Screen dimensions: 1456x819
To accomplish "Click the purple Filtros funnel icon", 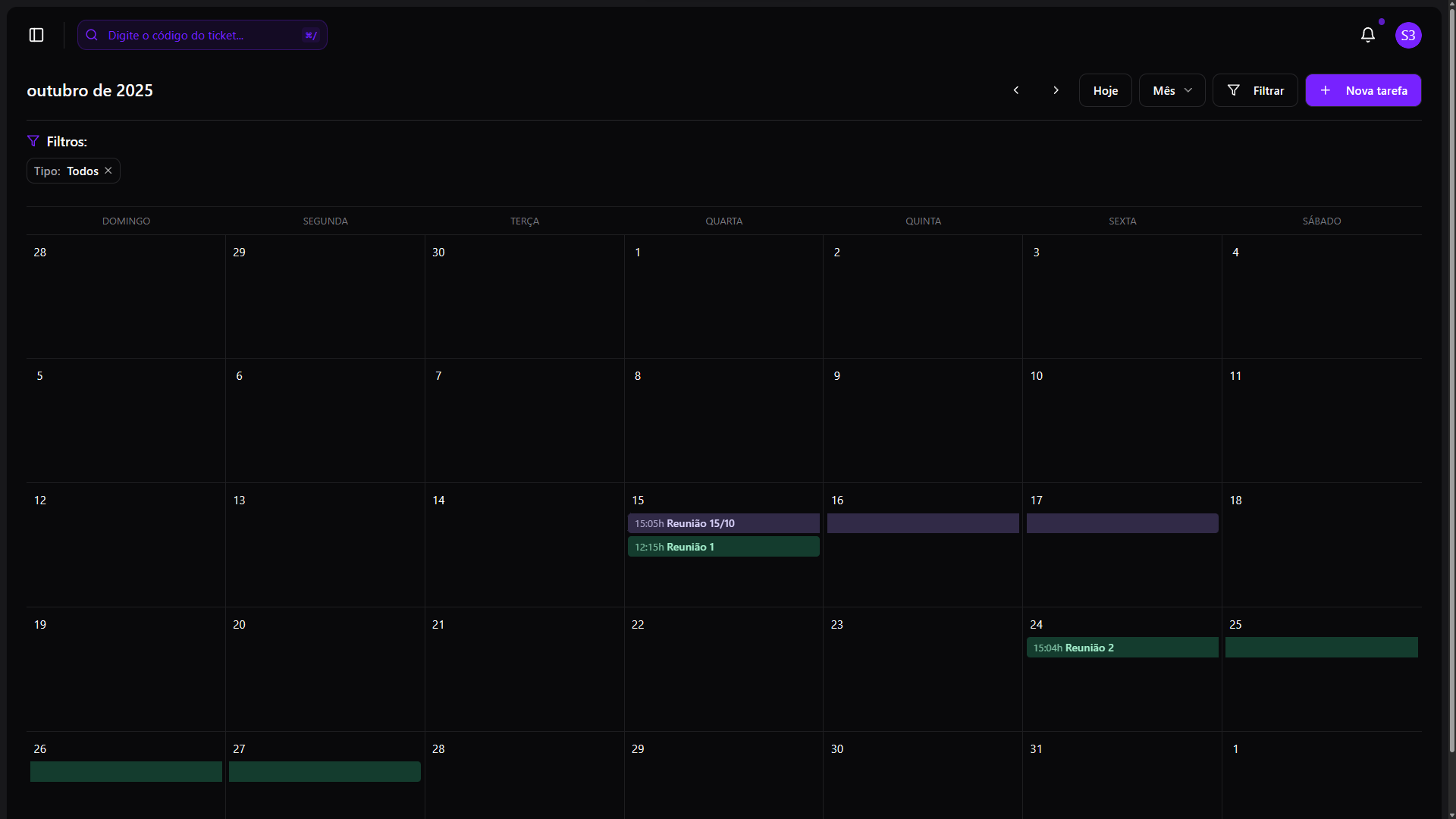I will (33, 141).
